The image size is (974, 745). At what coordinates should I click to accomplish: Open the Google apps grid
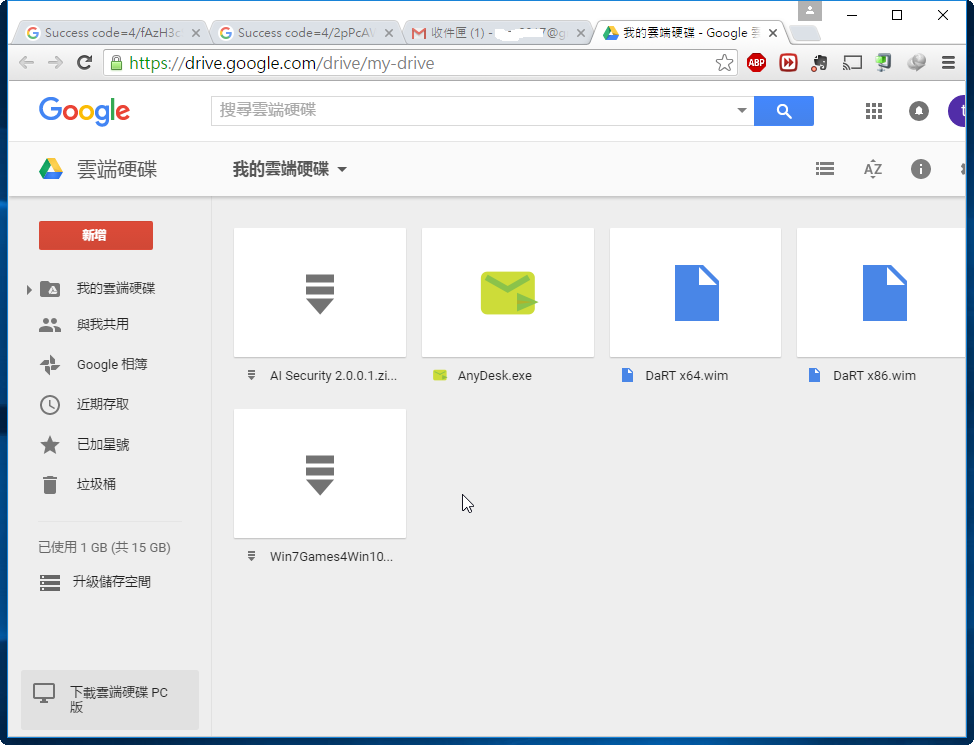tap(874, 111)
